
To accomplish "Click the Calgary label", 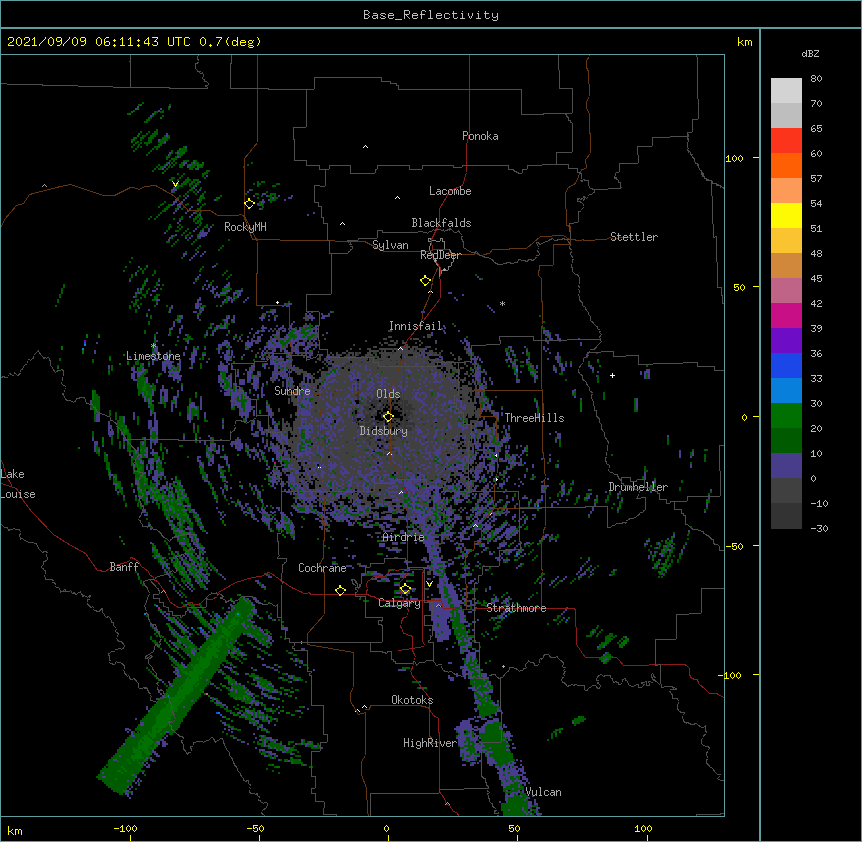I will click(x=399, y=603).
